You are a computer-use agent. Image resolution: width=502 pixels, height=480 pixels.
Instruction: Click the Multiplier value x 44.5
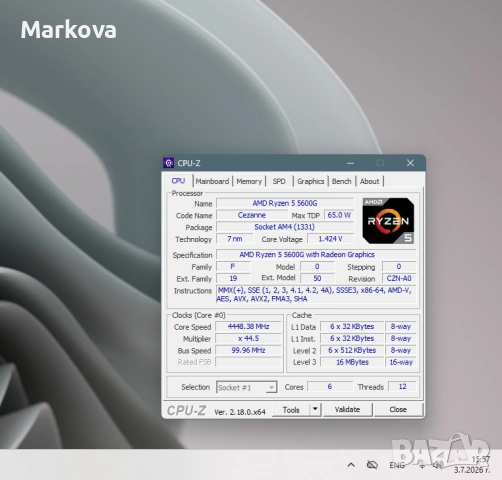pyautogui.click(x=248, y=338)
